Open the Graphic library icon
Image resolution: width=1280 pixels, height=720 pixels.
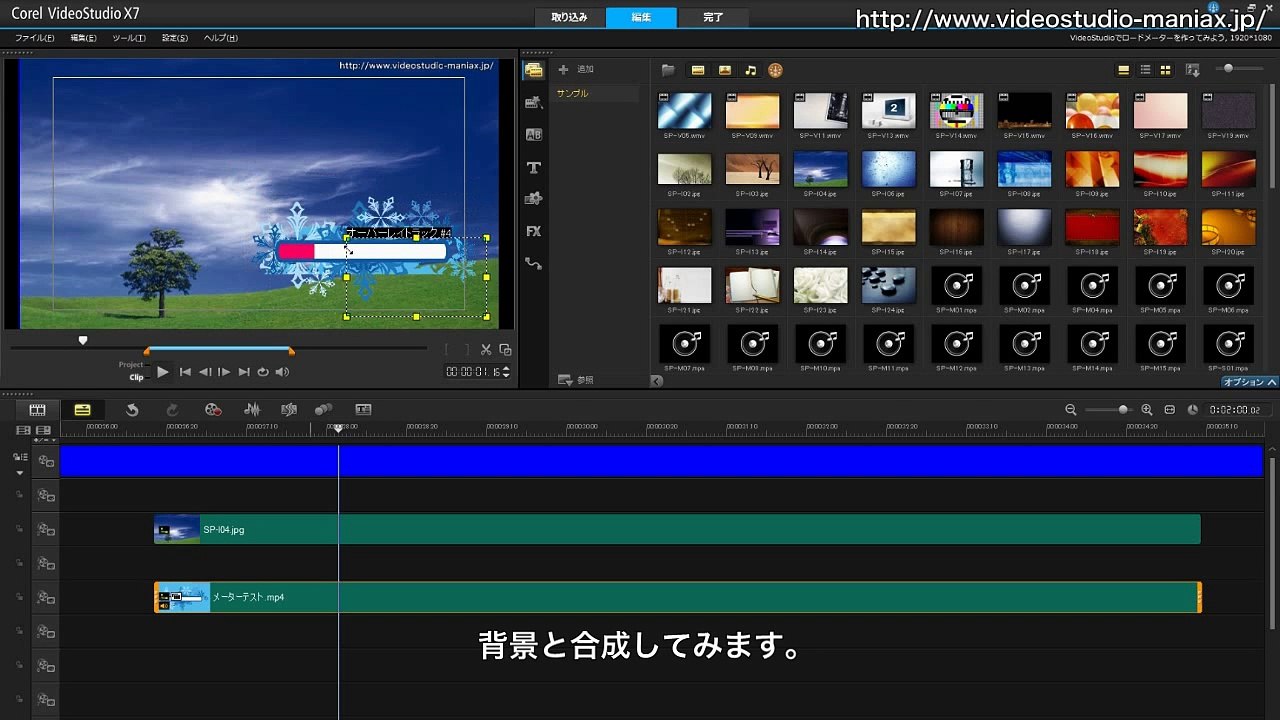coord(533,199)
